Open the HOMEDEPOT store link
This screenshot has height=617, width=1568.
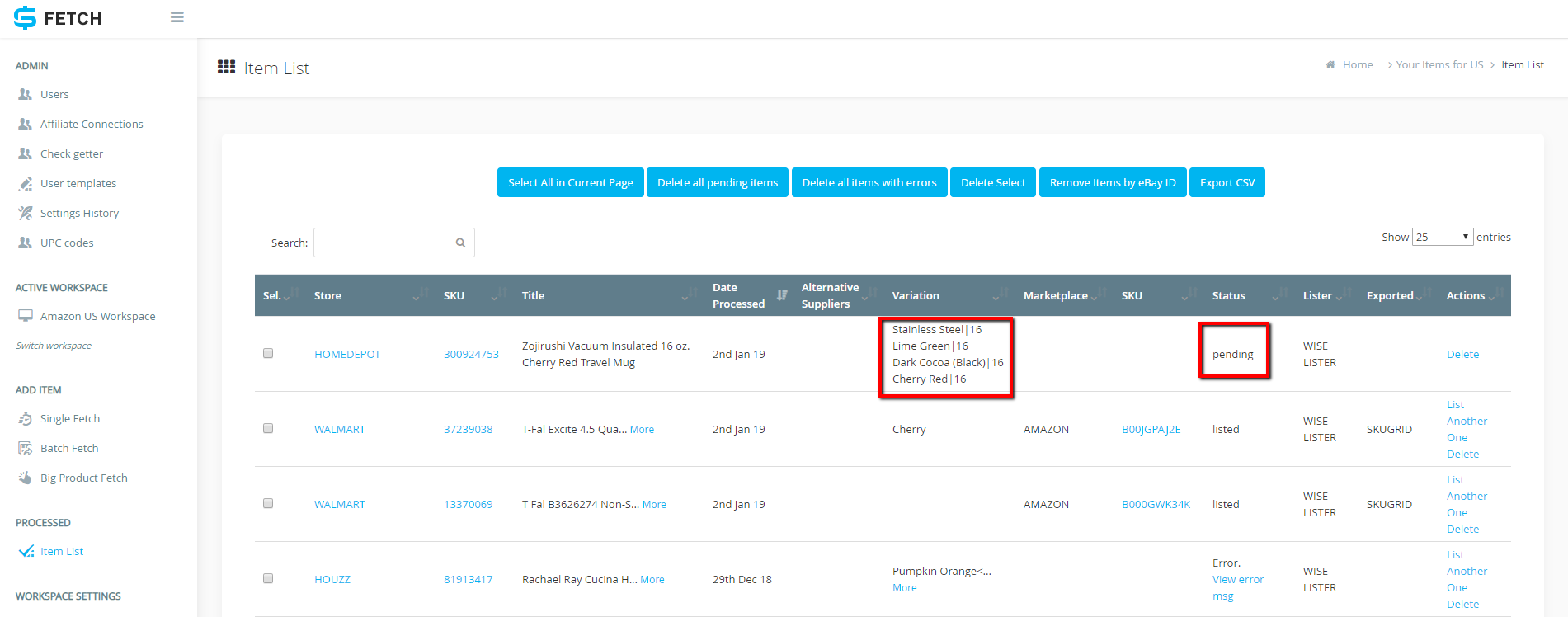click(347, 354)
